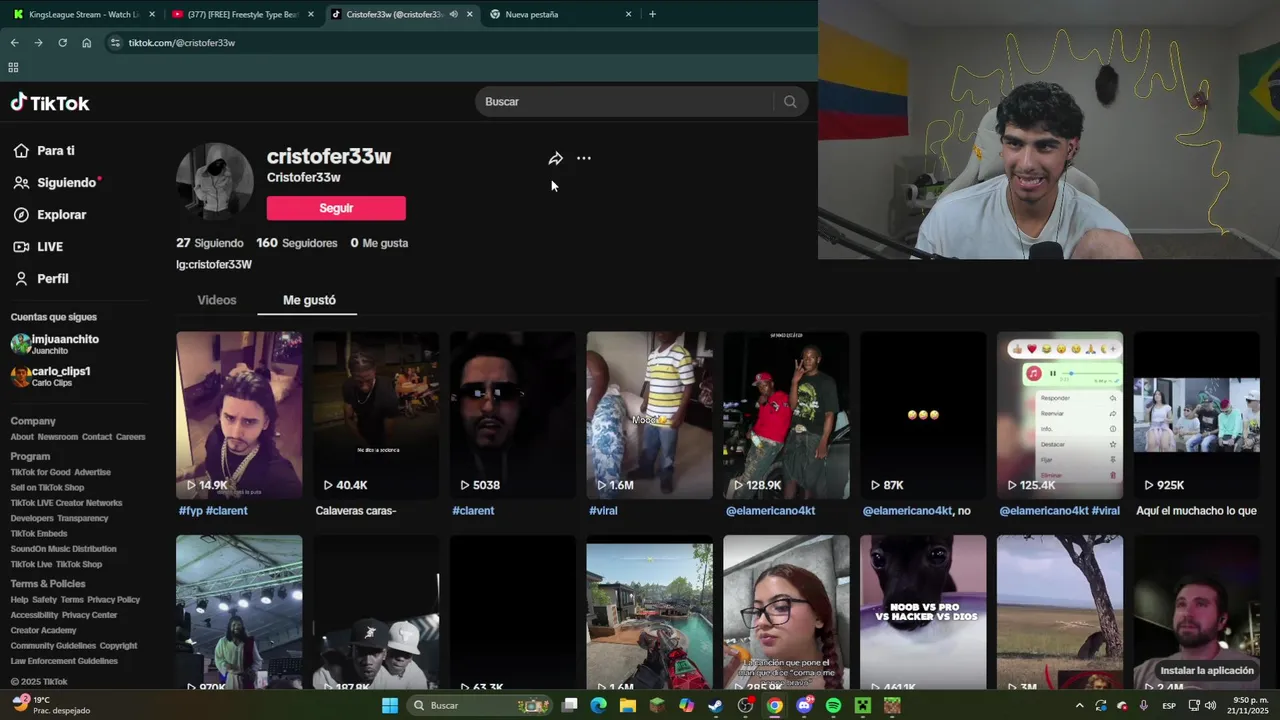The width and height of the screenshot is (1280, 720).
Task: Select the Me gustó tab
Action: coord(309,300)
